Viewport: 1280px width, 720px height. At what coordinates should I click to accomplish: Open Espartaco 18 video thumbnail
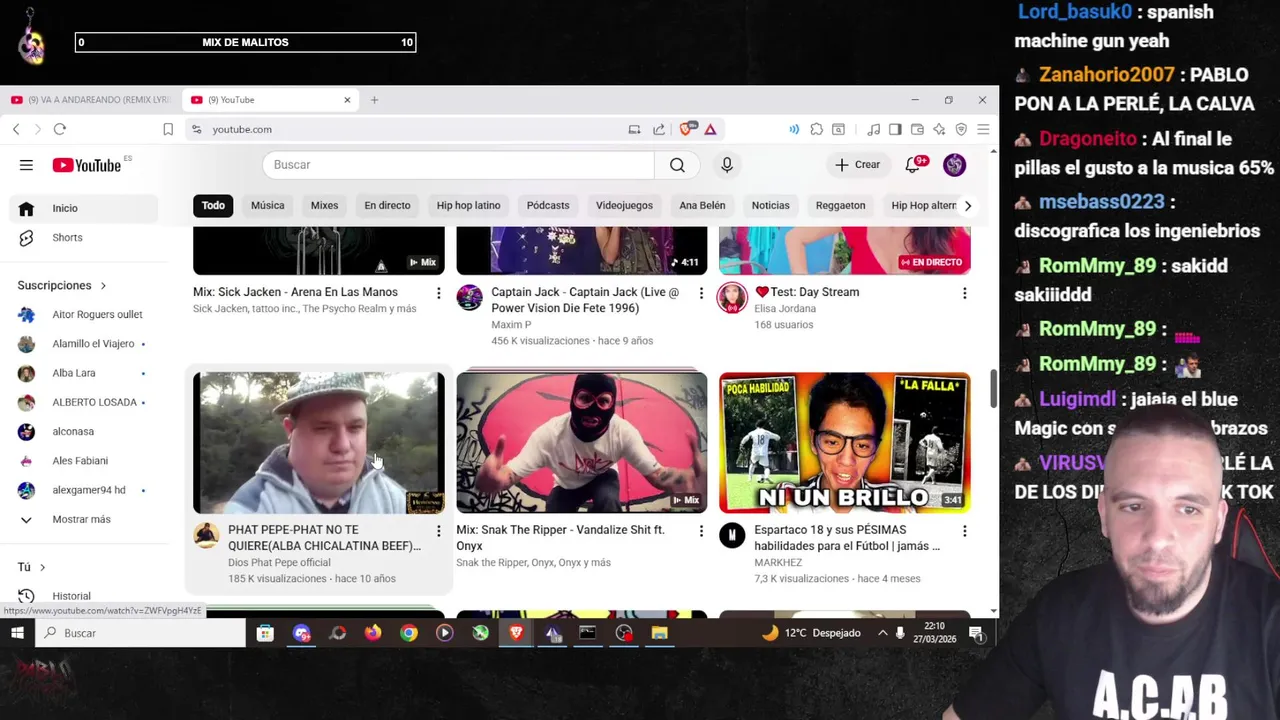[845, 443]
